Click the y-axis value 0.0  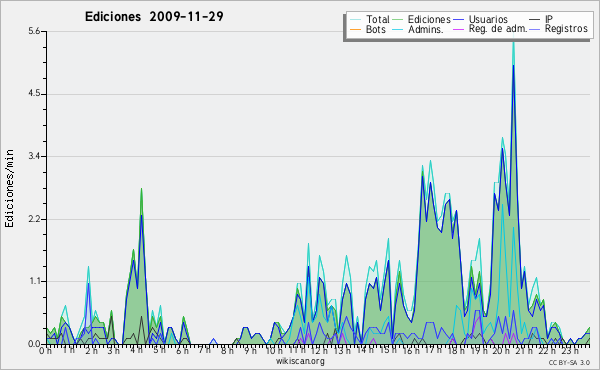tap(34, 344)
